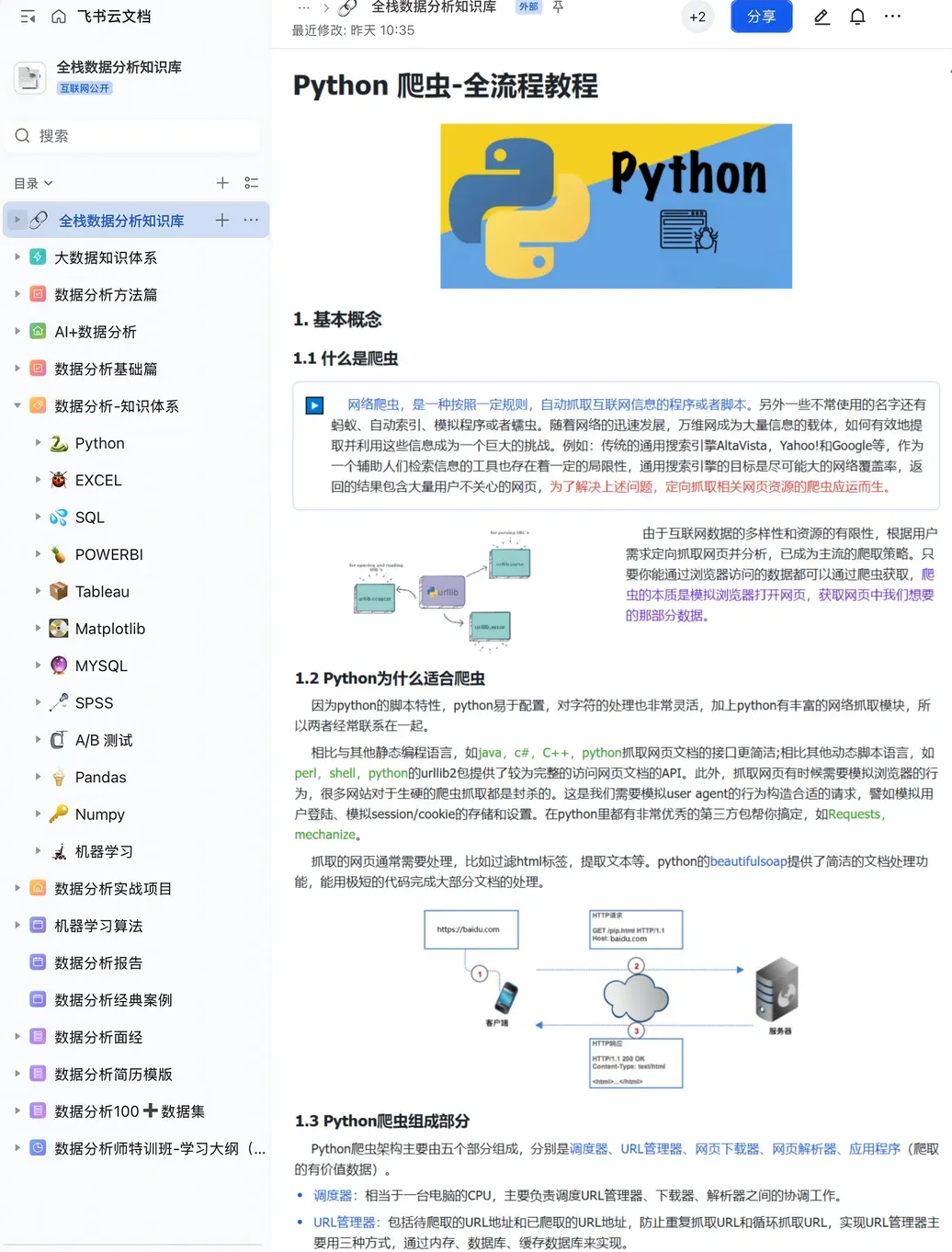Click 1.2 Python为什么适合爬虫 heading
Screen dimensions: 952x1252
pyautogui.click(x=390, y=678)
